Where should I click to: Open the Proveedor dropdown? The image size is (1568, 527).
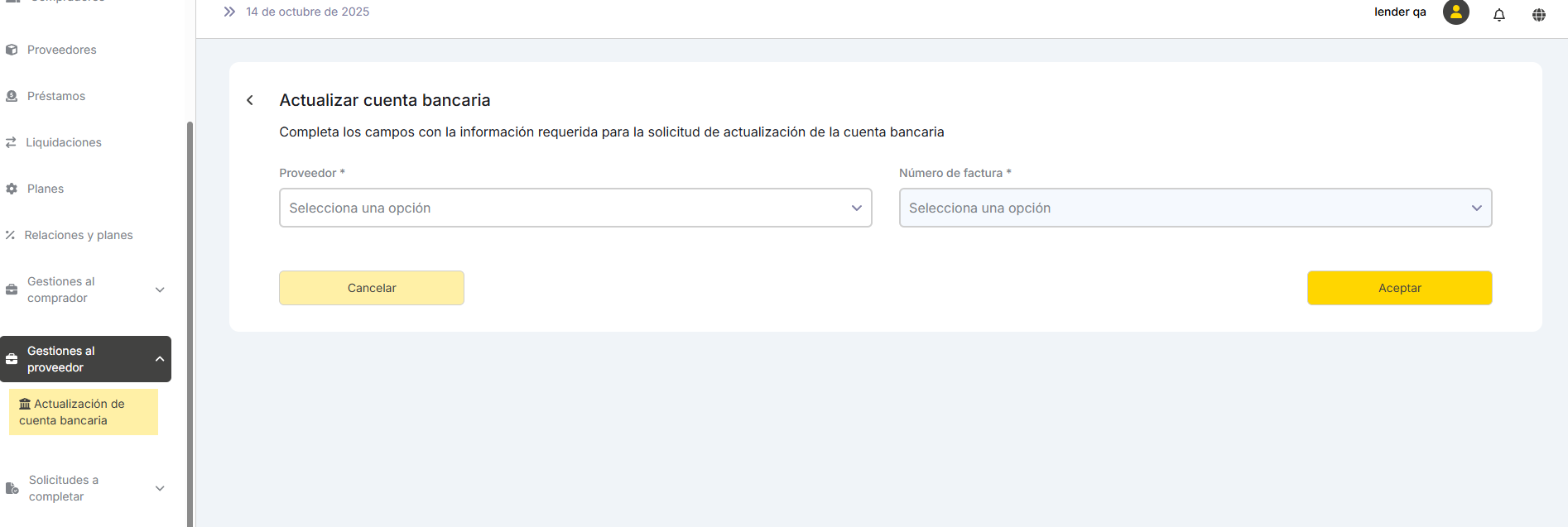click(575, 208)
